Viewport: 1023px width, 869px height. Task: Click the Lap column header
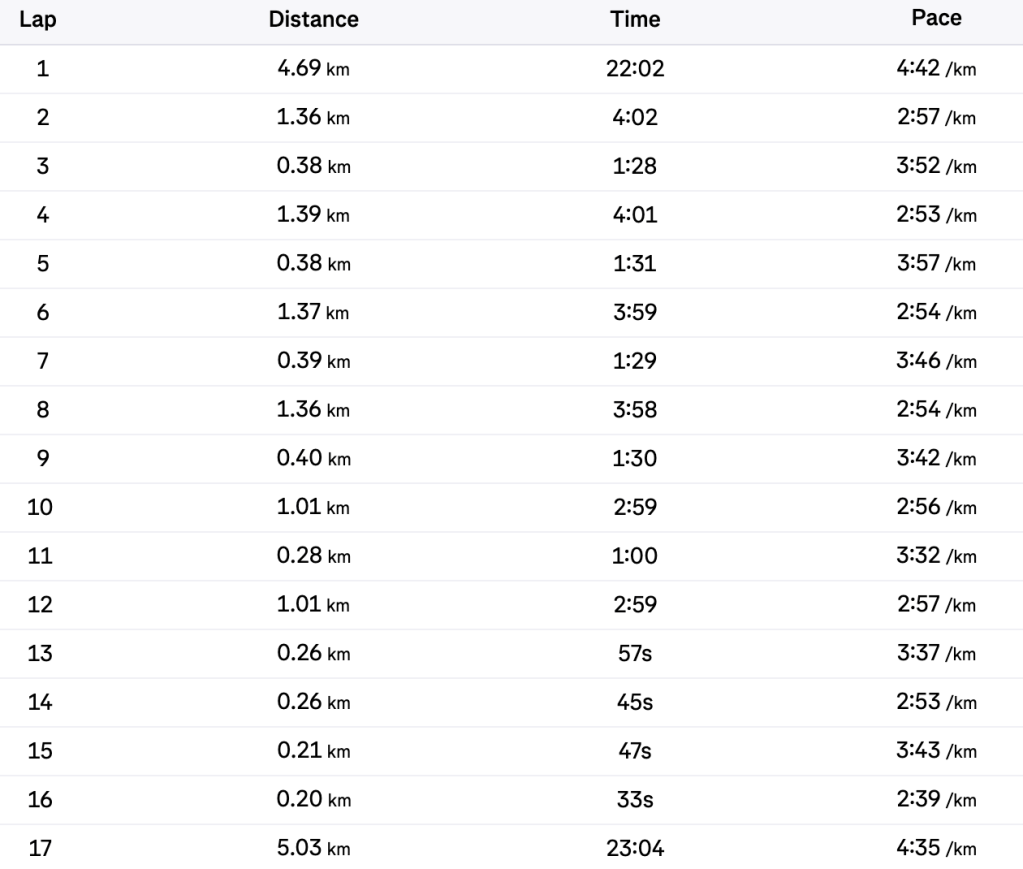point(42,19)
